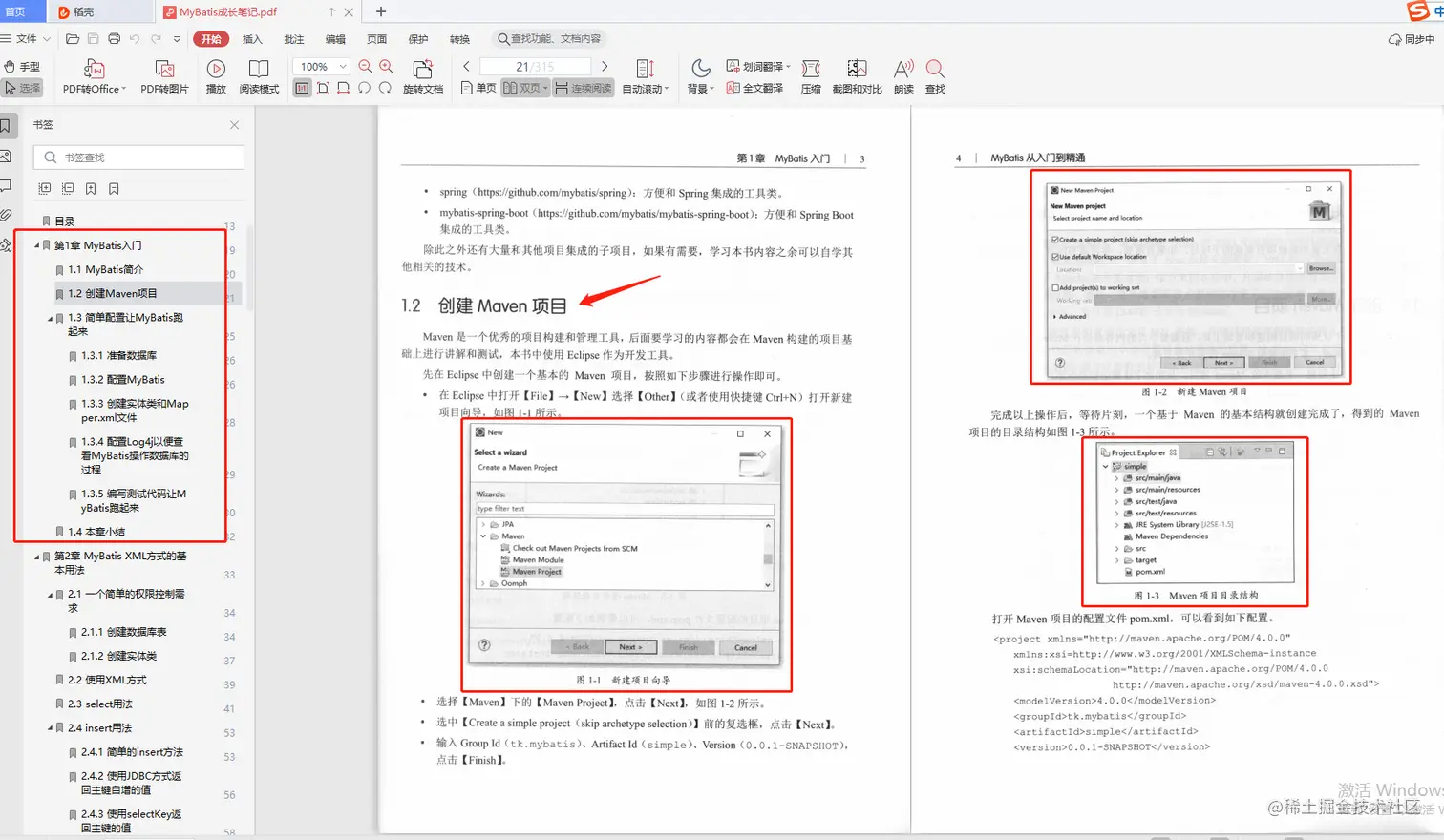Screen dimensions: 1444x840
Task: Click 全文翻译 full text translate
Action: 755,88
